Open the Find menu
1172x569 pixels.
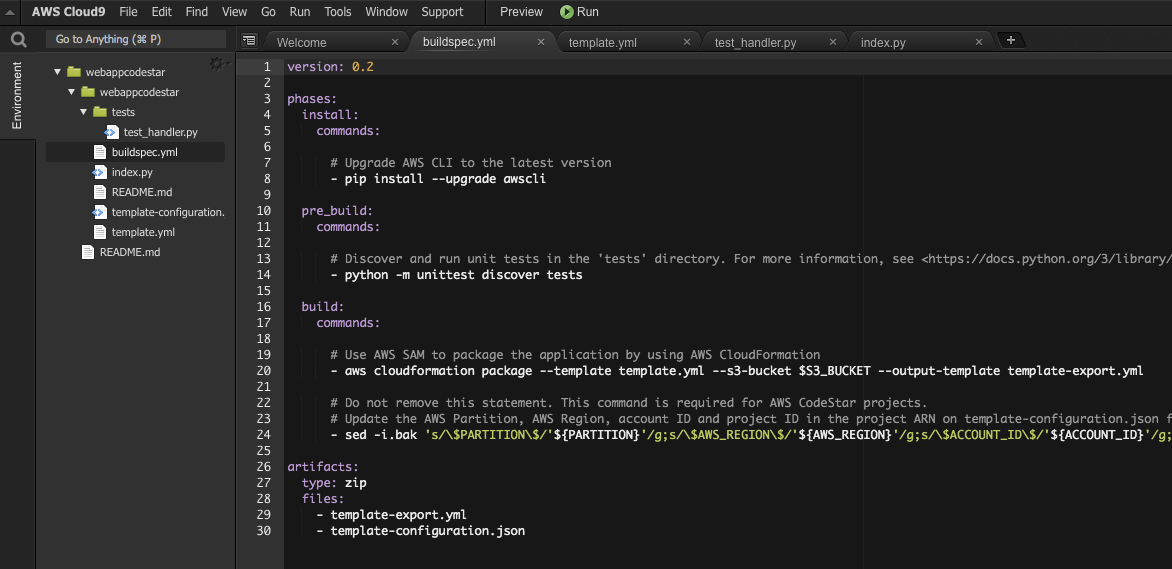point(197,12)
